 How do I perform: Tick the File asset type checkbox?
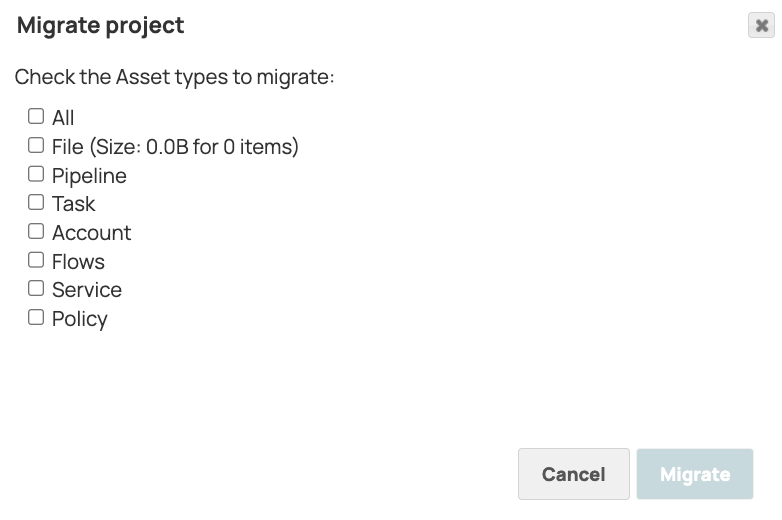36,145
